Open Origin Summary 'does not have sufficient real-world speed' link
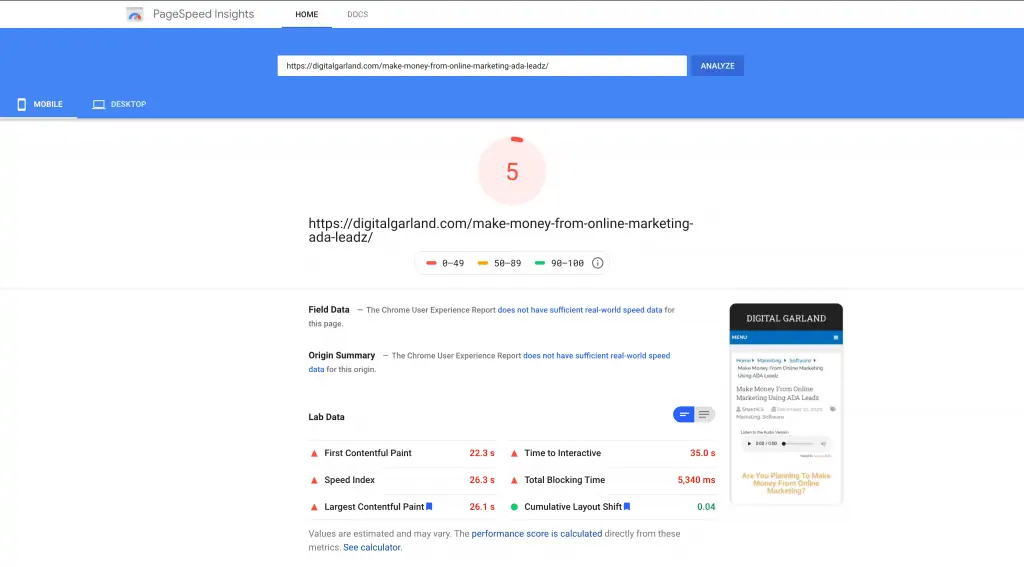This screenshot has width=1024, height=567. pyautogui.click(x=596, y=356)
